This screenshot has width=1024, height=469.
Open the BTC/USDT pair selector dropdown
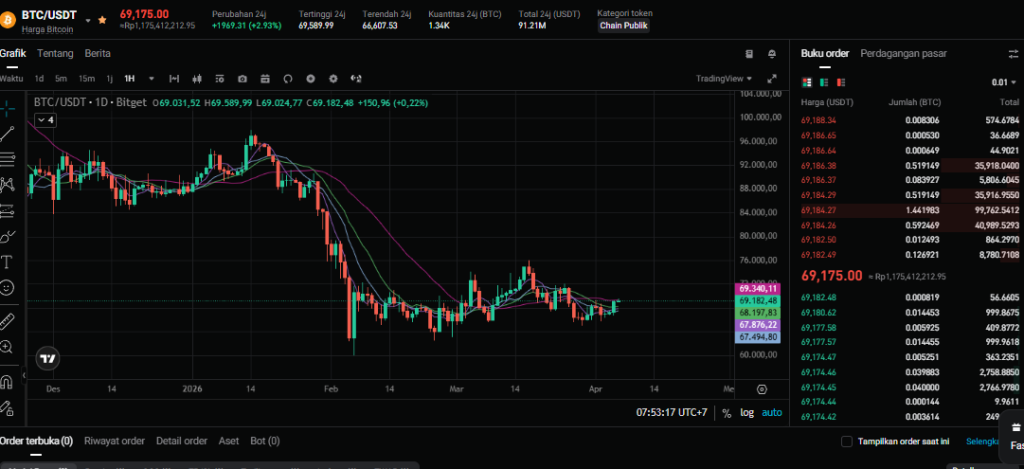pos(87,19)
